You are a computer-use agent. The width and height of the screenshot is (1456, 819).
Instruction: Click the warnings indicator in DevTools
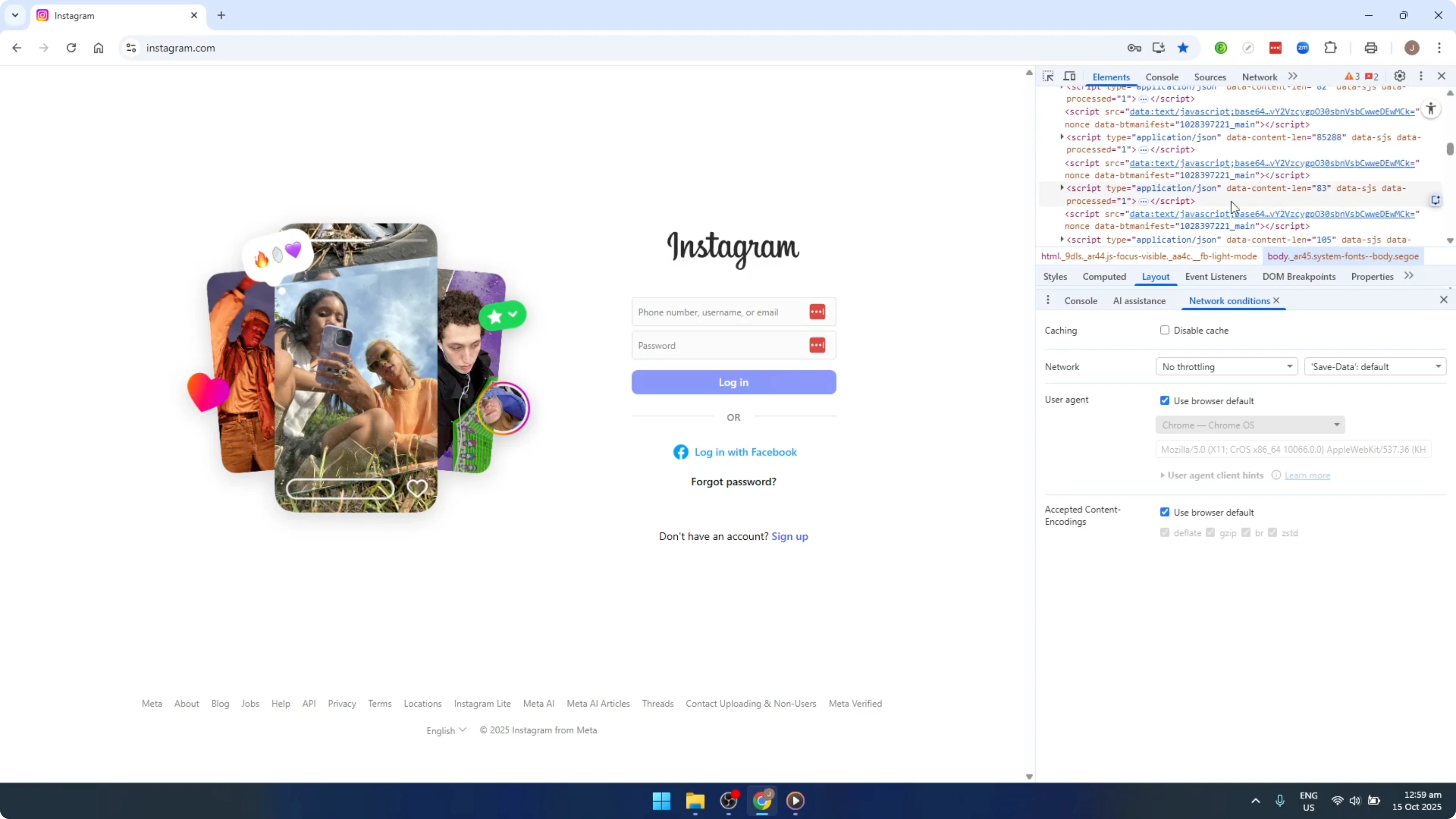pos(1352,76)
